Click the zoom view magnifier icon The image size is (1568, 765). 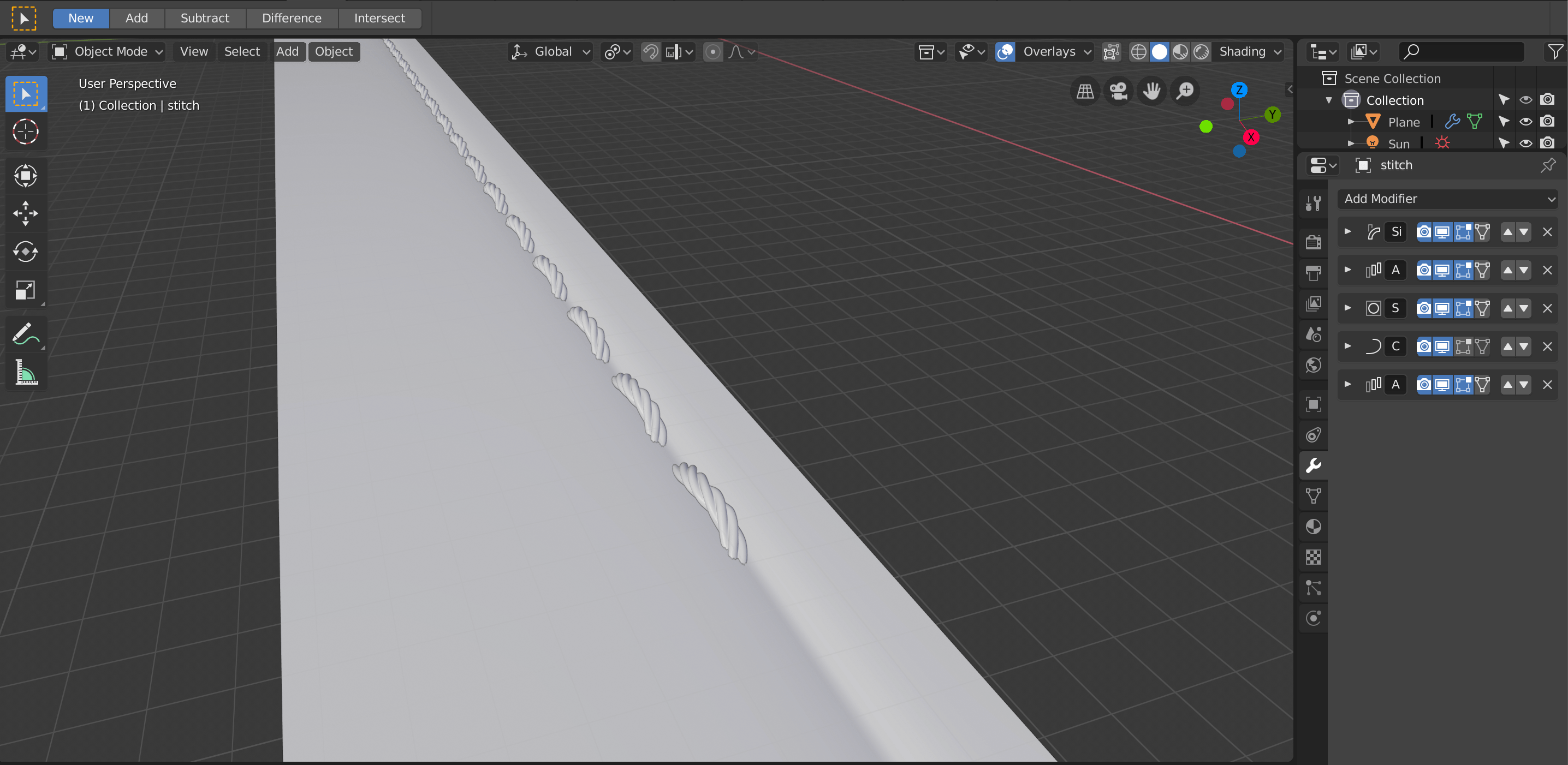point(1185,91)
